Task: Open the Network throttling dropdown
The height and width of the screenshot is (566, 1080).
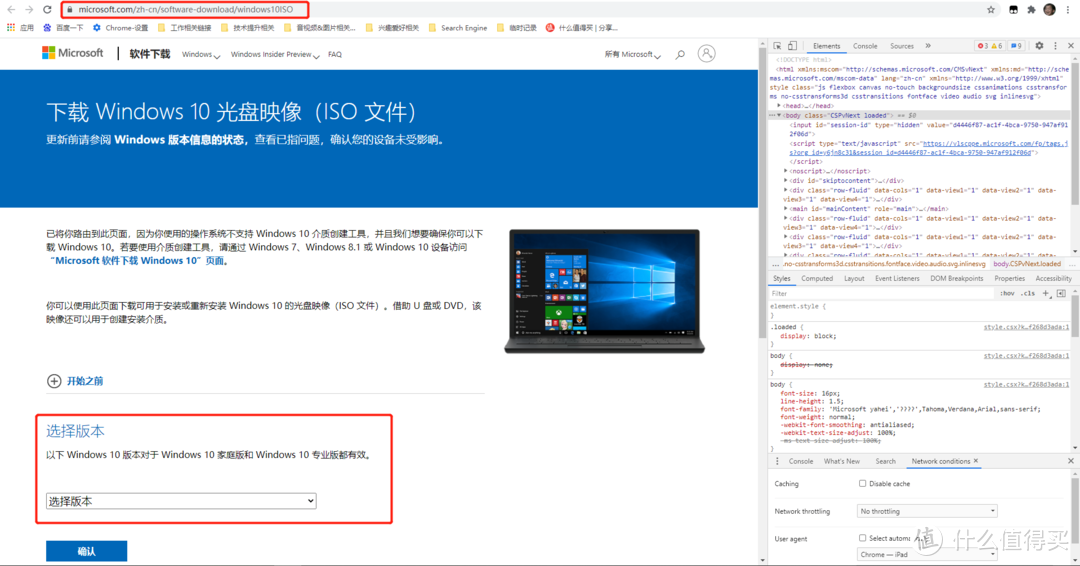Action: (x=927, y=511)
